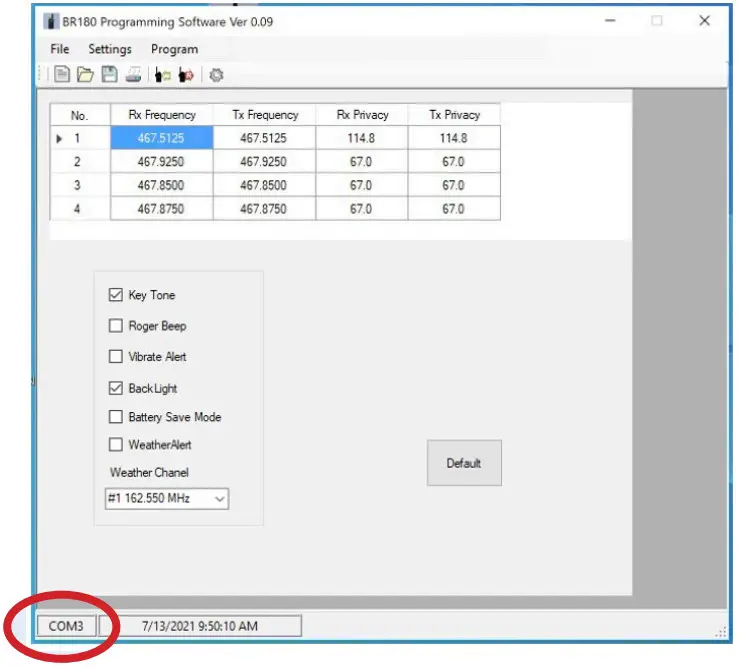This screenshot has height=668, width=740.
Task: Click the Print toolbar icon
Action: click(x=133, y=75)
